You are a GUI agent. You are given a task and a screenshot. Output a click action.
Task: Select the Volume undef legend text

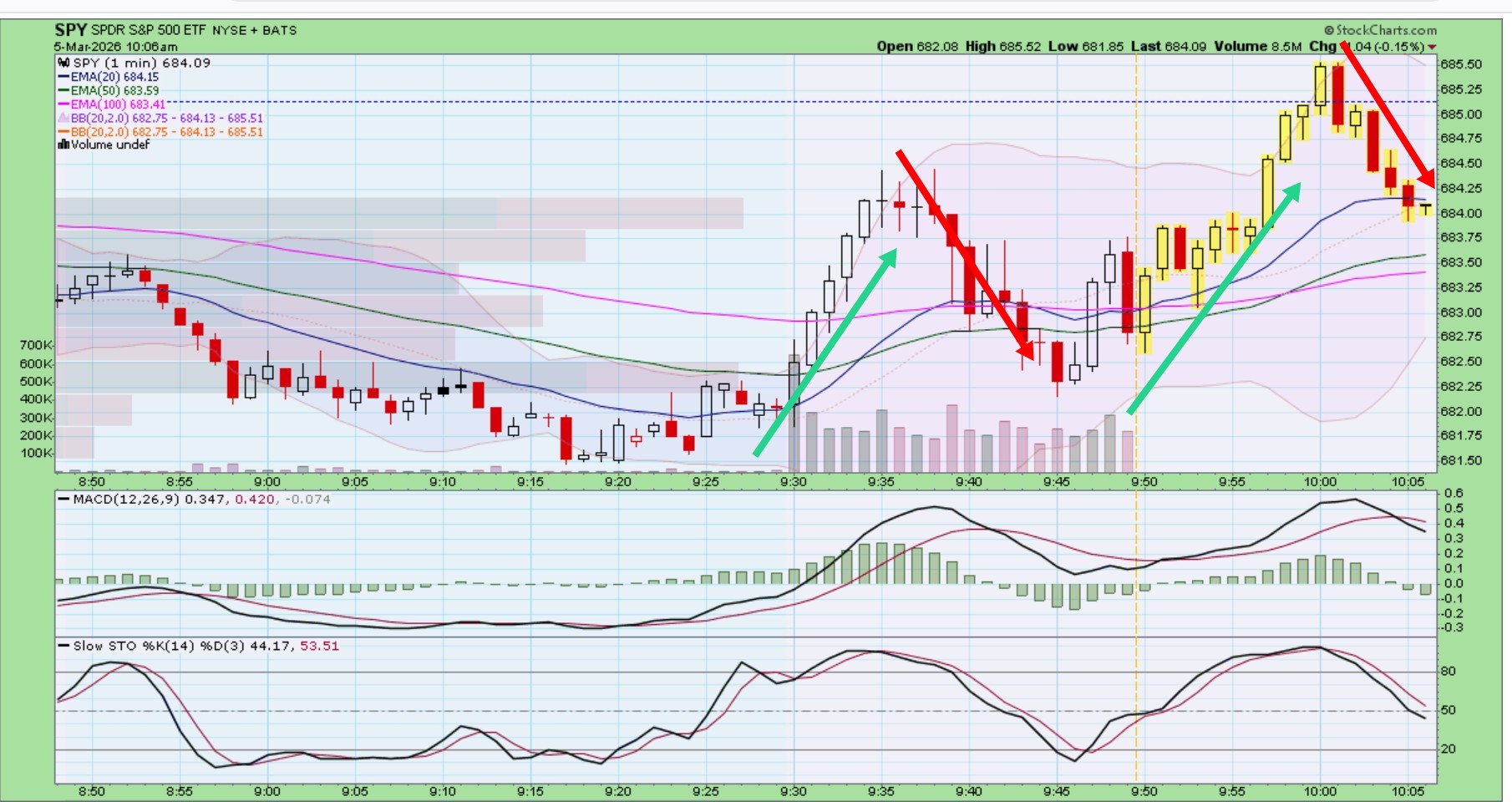(110, 145)
